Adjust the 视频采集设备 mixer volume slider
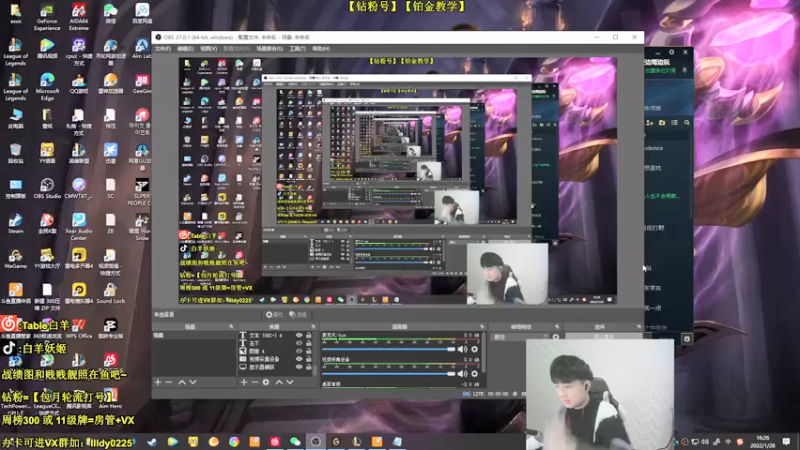The height and width of the screenshot is (450, 800). pyautogui.click(x=388, y=374)
